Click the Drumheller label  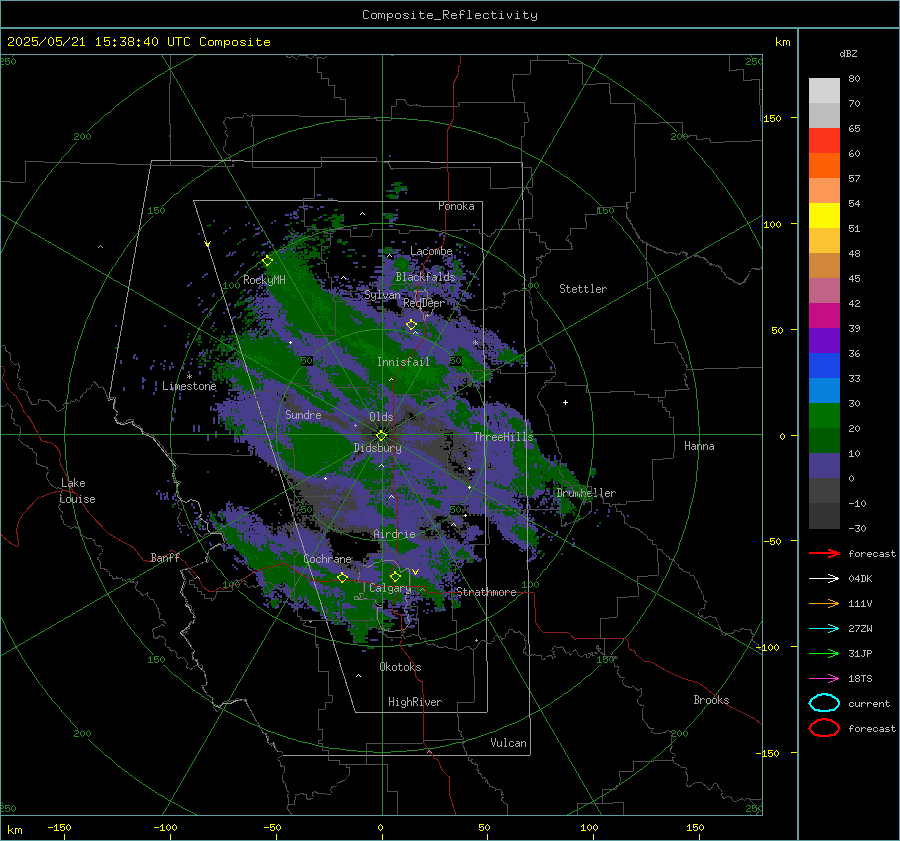585,493
